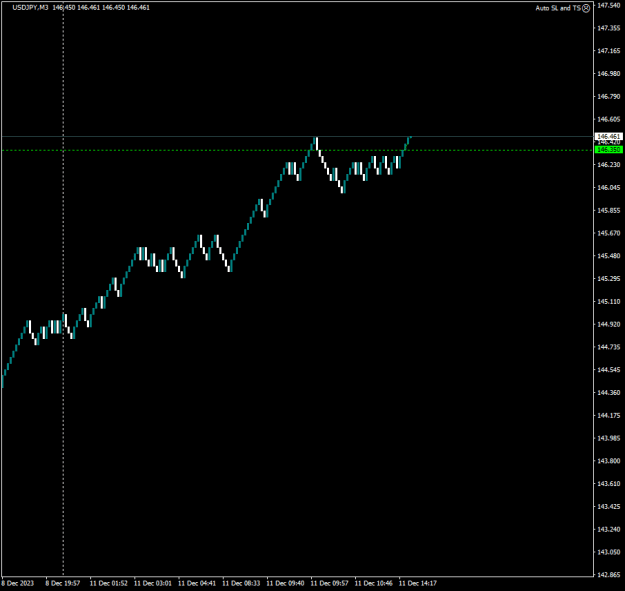Click the "11 Dec 09:40" time axis label
The width and height of the screenshot is (625, 591).
285,583
